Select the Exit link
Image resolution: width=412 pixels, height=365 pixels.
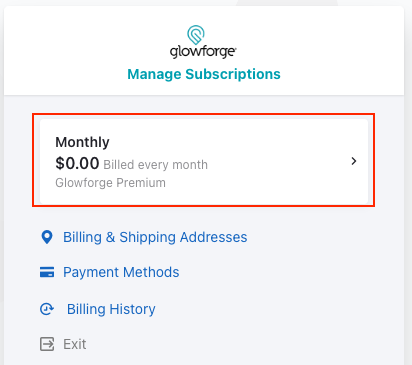click(75, 344)
